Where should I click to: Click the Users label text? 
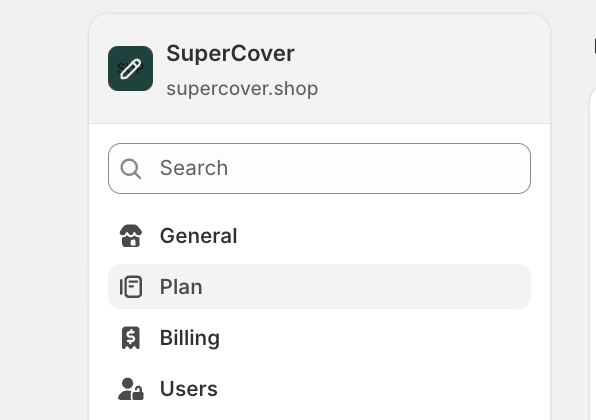pos(189,389)
